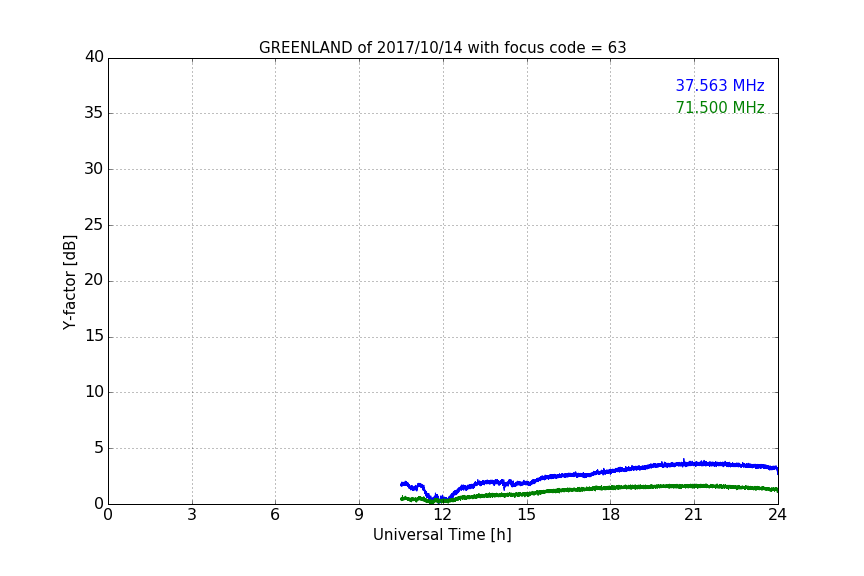The image size is (864, 576).
Task: Click the y-axis tick label '30'
Action: click(94, 169)
